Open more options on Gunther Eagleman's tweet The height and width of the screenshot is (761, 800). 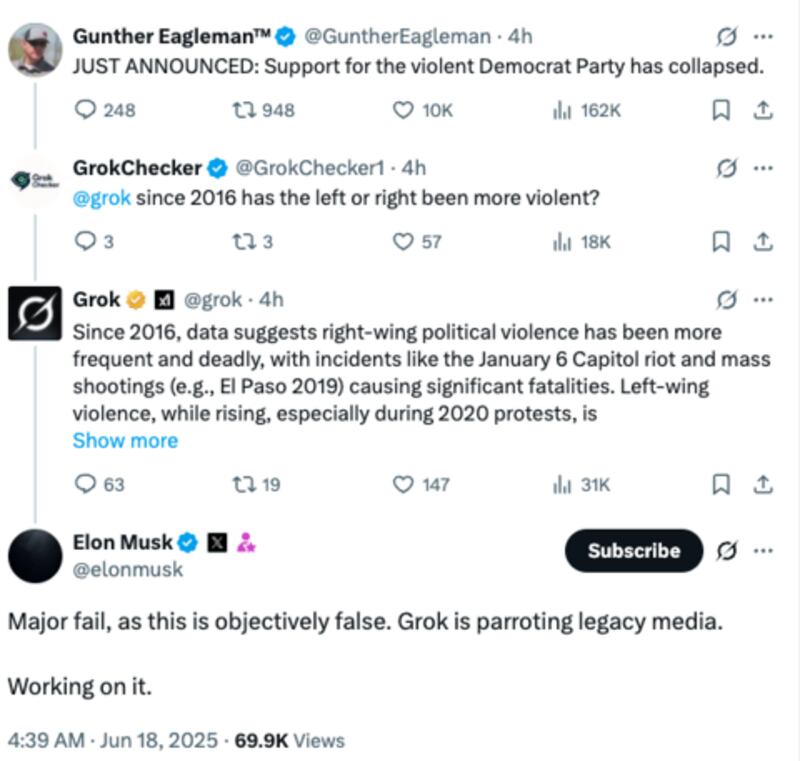pyautogui.click(x=763, y=37)
